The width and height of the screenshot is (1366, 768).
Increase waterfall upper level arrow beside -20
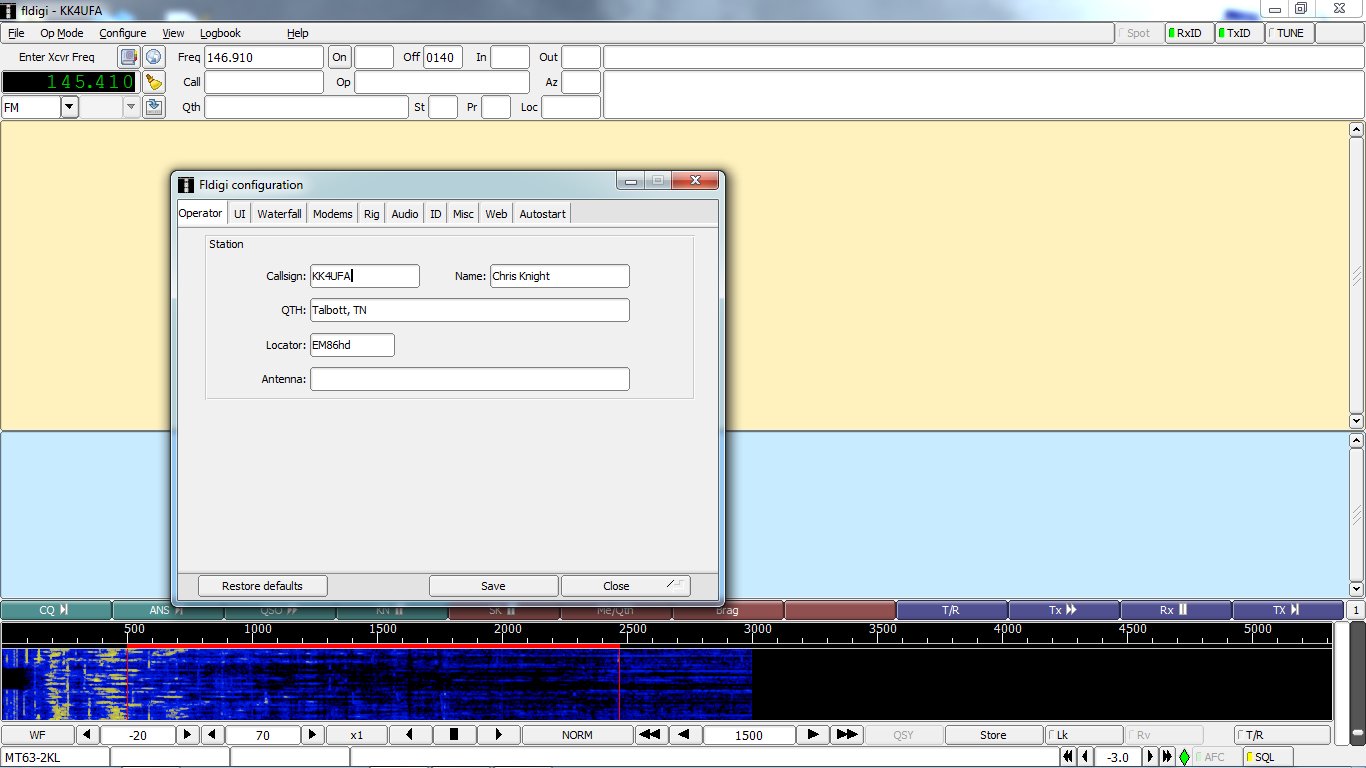point(188,735)
